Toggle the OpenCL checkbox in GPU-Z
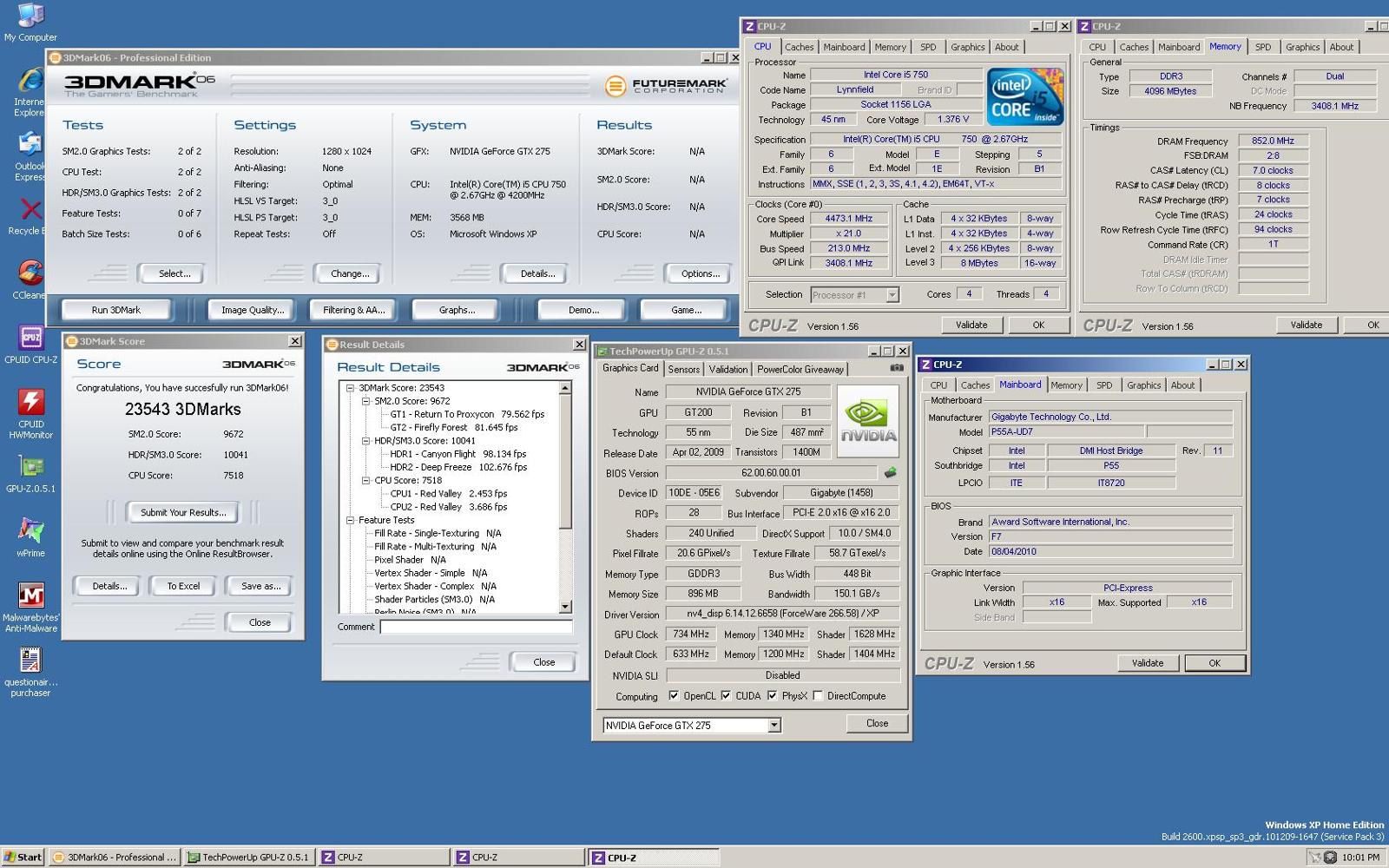 click(x=674, y=696)
